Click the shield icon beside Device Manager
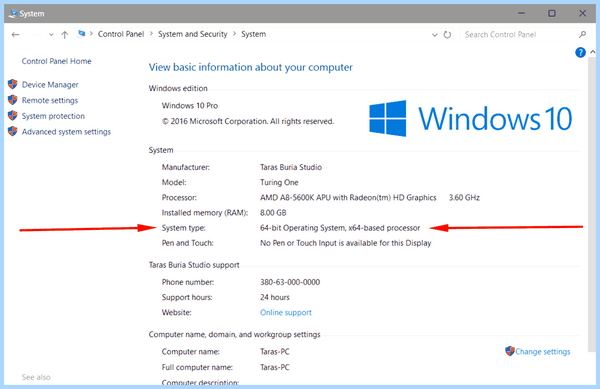Viewport: 600px width, 389px height. coord(13,84)
